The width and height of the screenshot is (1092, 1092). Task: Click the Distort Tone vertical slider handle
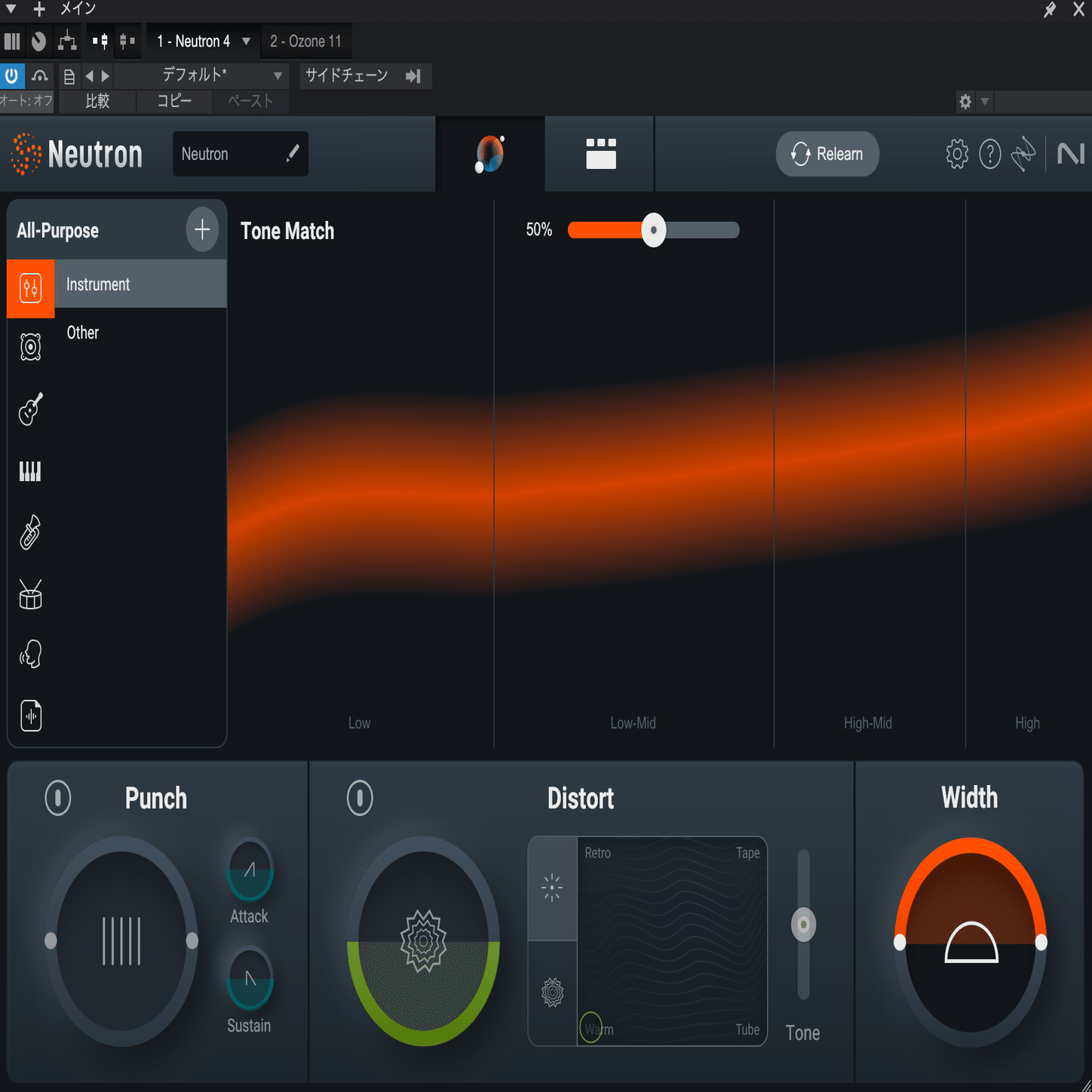(803, 925)
